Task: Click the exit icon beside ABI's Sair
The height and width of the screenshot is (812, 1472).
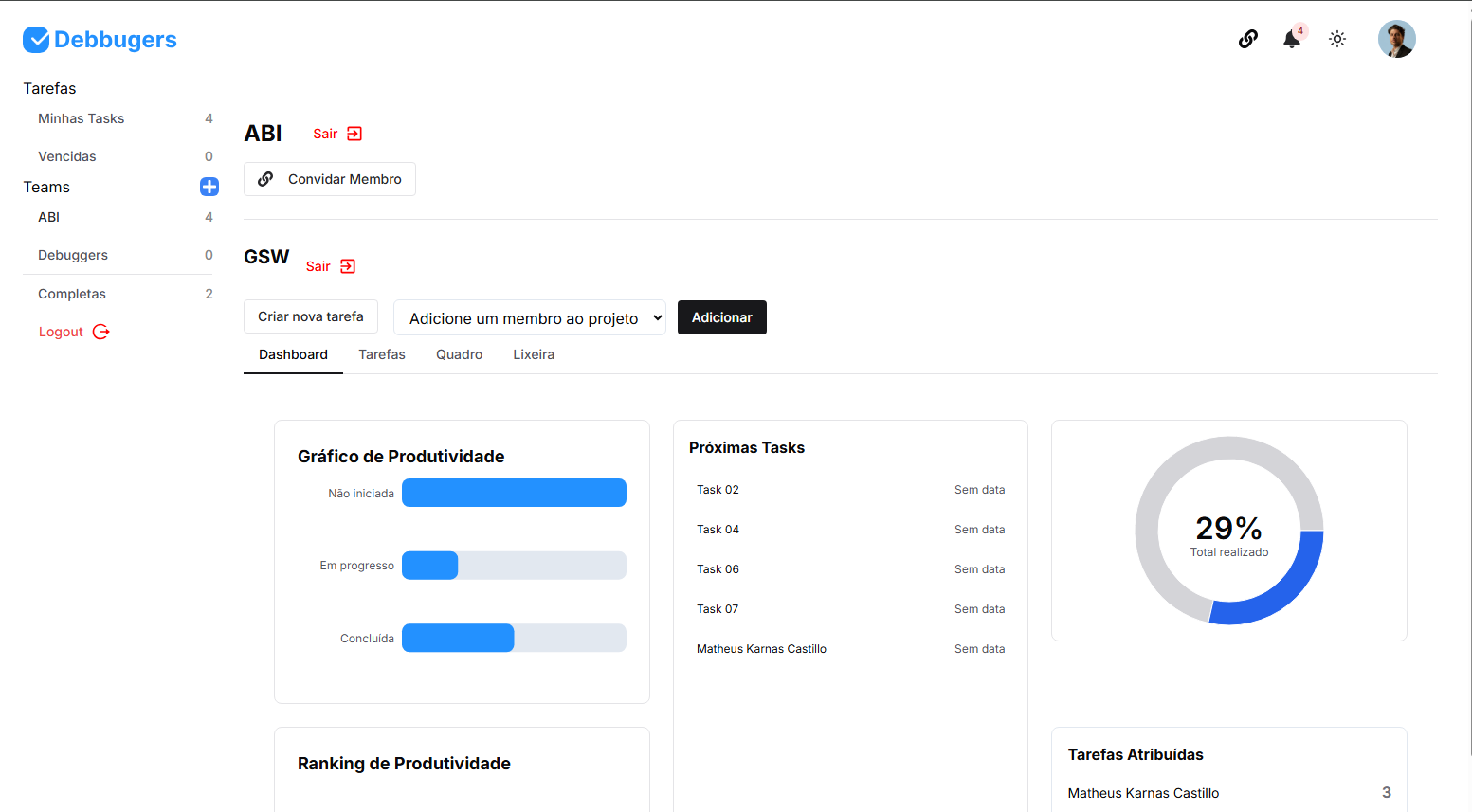Action: pos(354,134)
